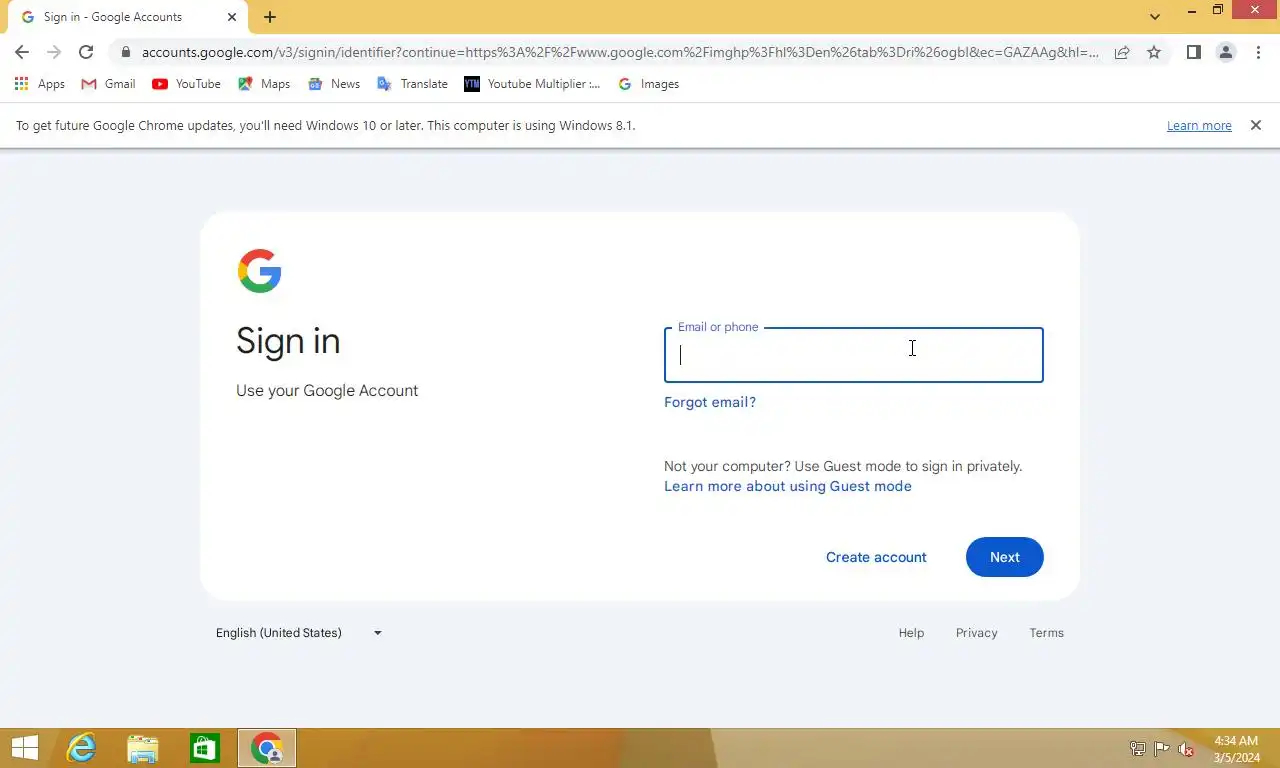The width and height of the screenshot is (1280, 768).
Task: Open the Translate bookmark
Action: click(x=412, y=84)
